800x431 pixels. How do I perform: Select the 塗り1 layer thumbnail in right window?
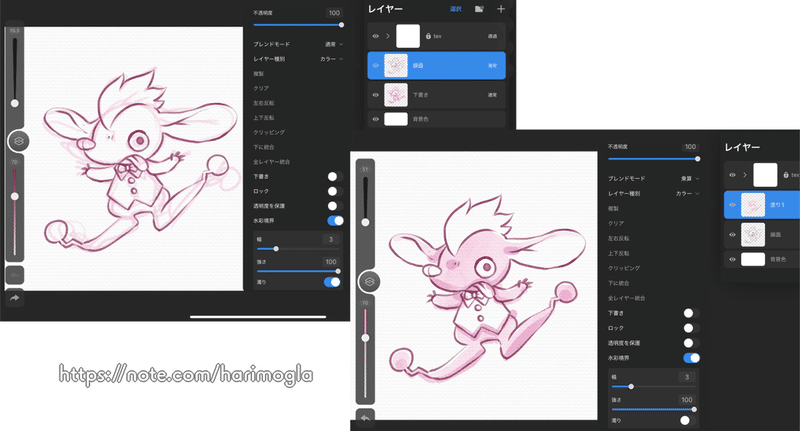pos(753,205)
